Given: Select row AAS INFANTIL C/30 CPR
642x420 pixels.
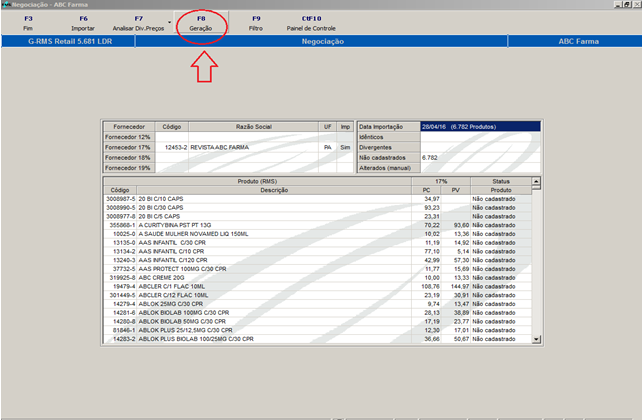Looking at the screenshot, I should [x=317, y=243].
